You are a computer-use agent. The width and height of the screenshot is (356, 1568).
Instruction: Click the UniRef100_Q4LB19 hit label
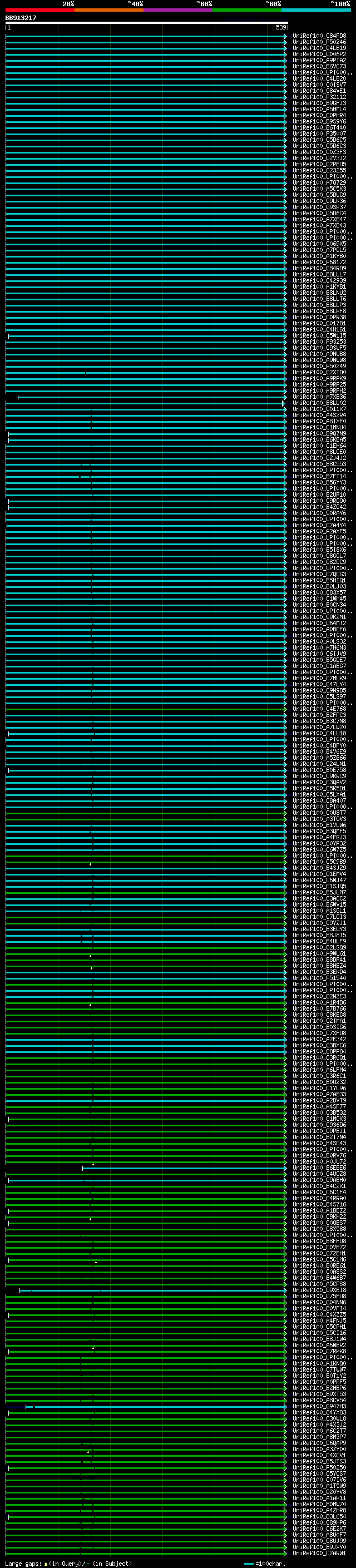coord(319,48)
